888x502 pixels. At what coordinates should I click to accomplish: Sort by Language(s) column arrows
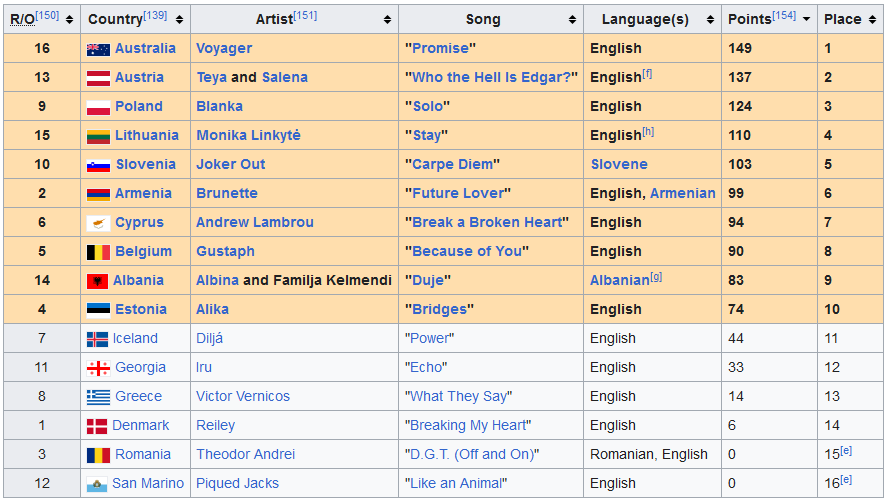[x=711, y=20]
